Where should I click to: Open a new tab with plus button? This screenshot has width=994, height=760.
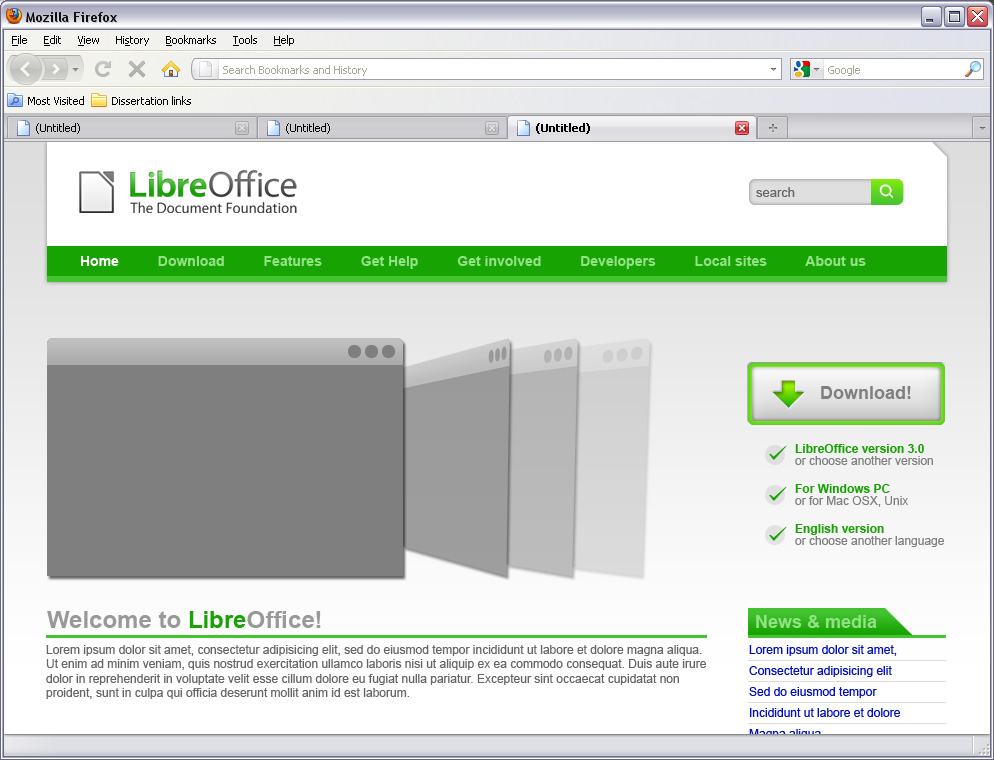(773, 128)
